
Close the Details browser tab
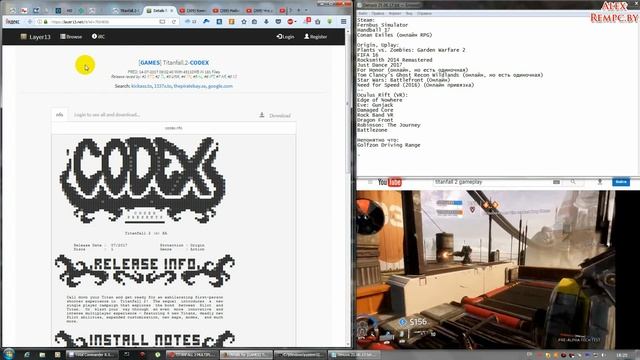172,10
